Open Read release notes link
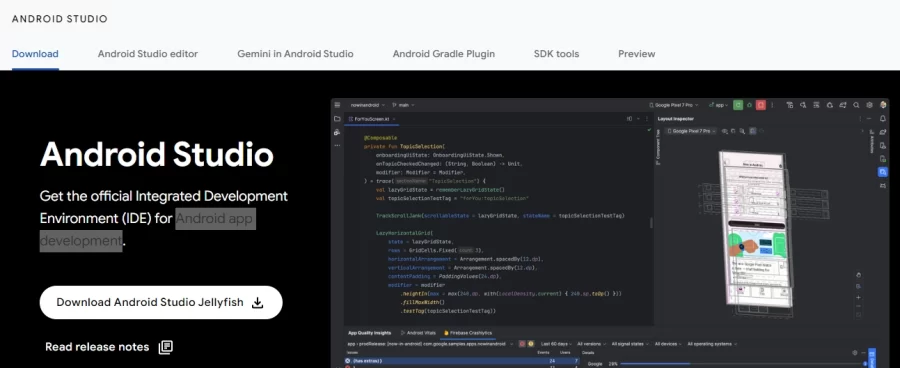The height and width of the screenshot is (368, 900). (x=109, y=347)
